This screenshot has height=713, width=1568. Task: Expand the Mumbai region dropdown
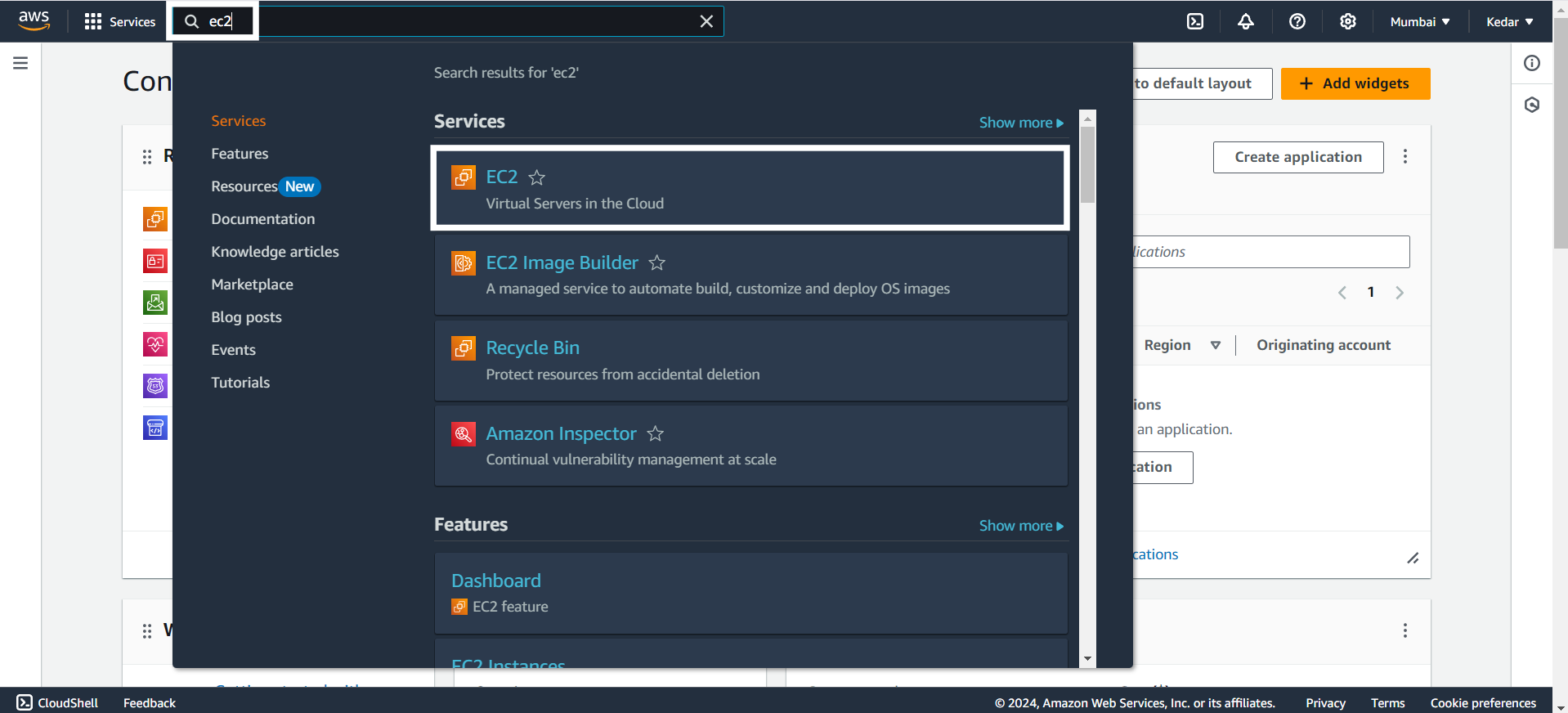click(x=1420, y=21)
